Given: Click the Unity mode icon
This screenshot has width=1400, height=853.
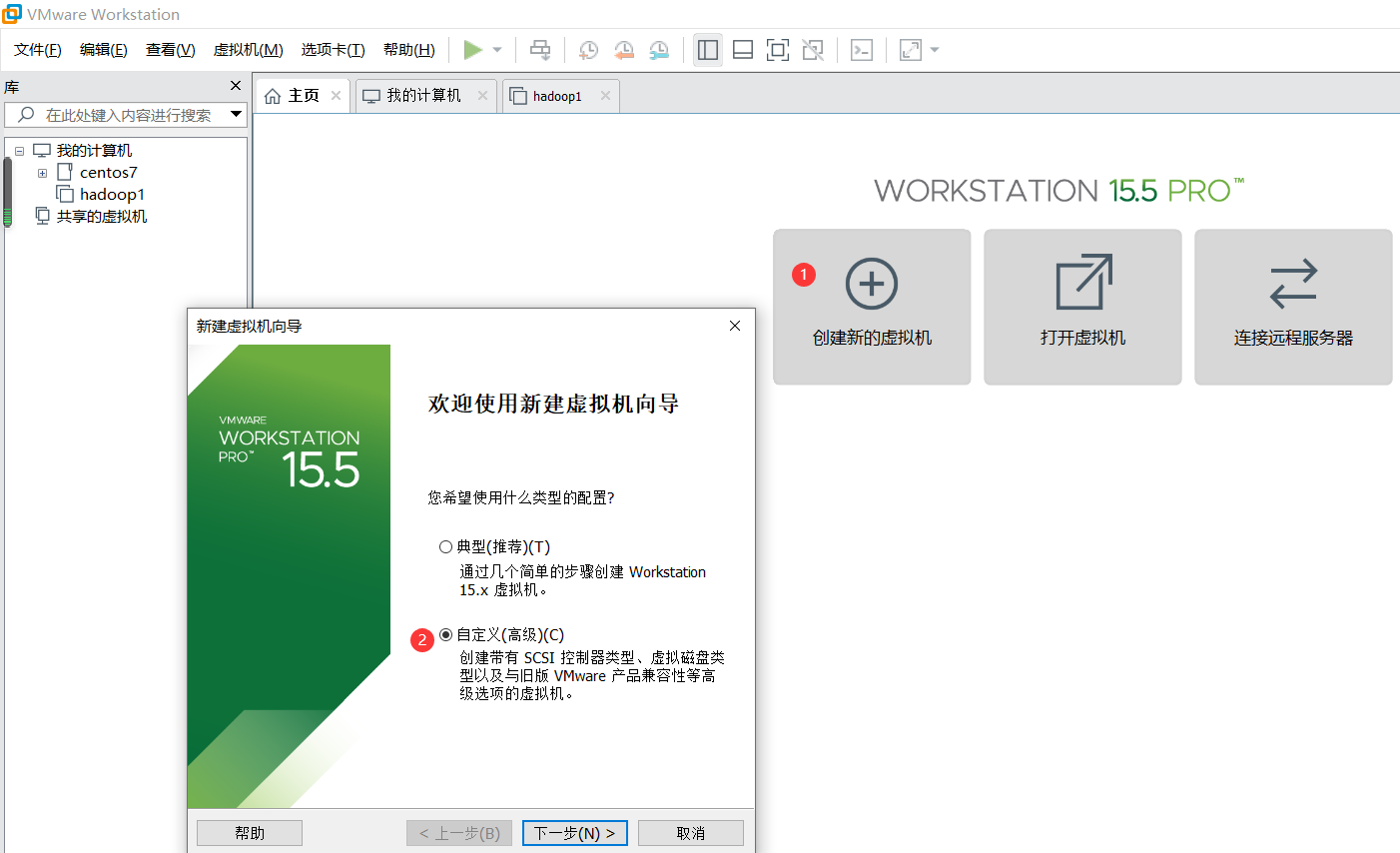Looking at the screenshot, I should tap(813, 50).
